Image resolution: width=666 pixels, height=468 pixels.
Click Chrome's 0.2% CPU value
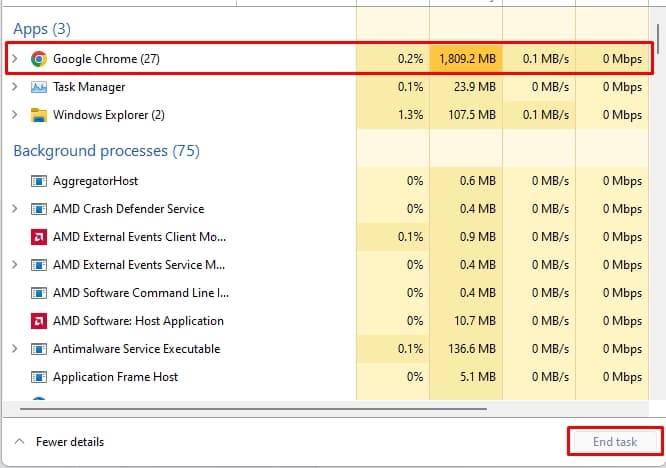click(x=410, y=59)
